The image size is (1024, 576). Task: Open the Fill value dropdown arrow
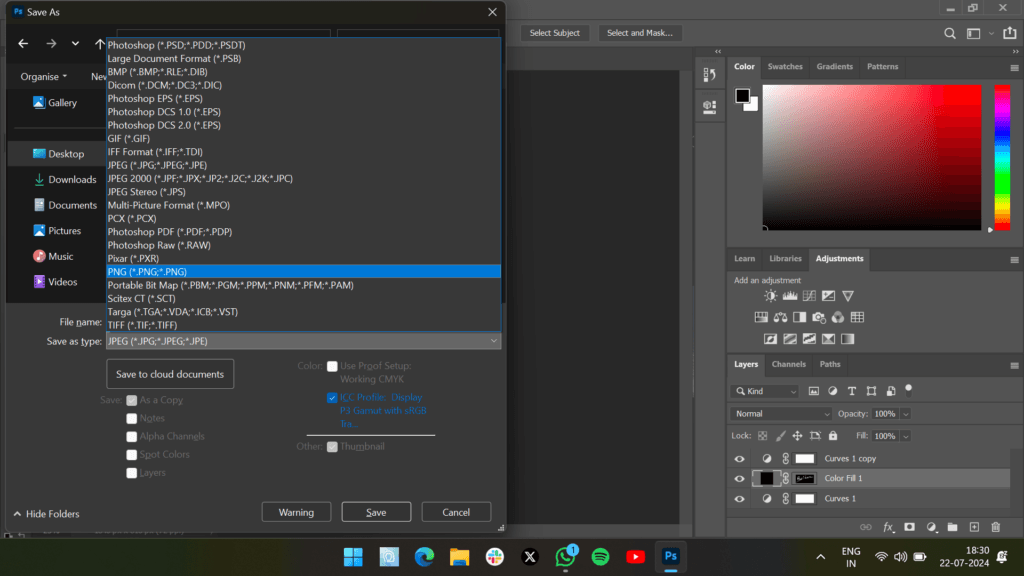point(905,436)
